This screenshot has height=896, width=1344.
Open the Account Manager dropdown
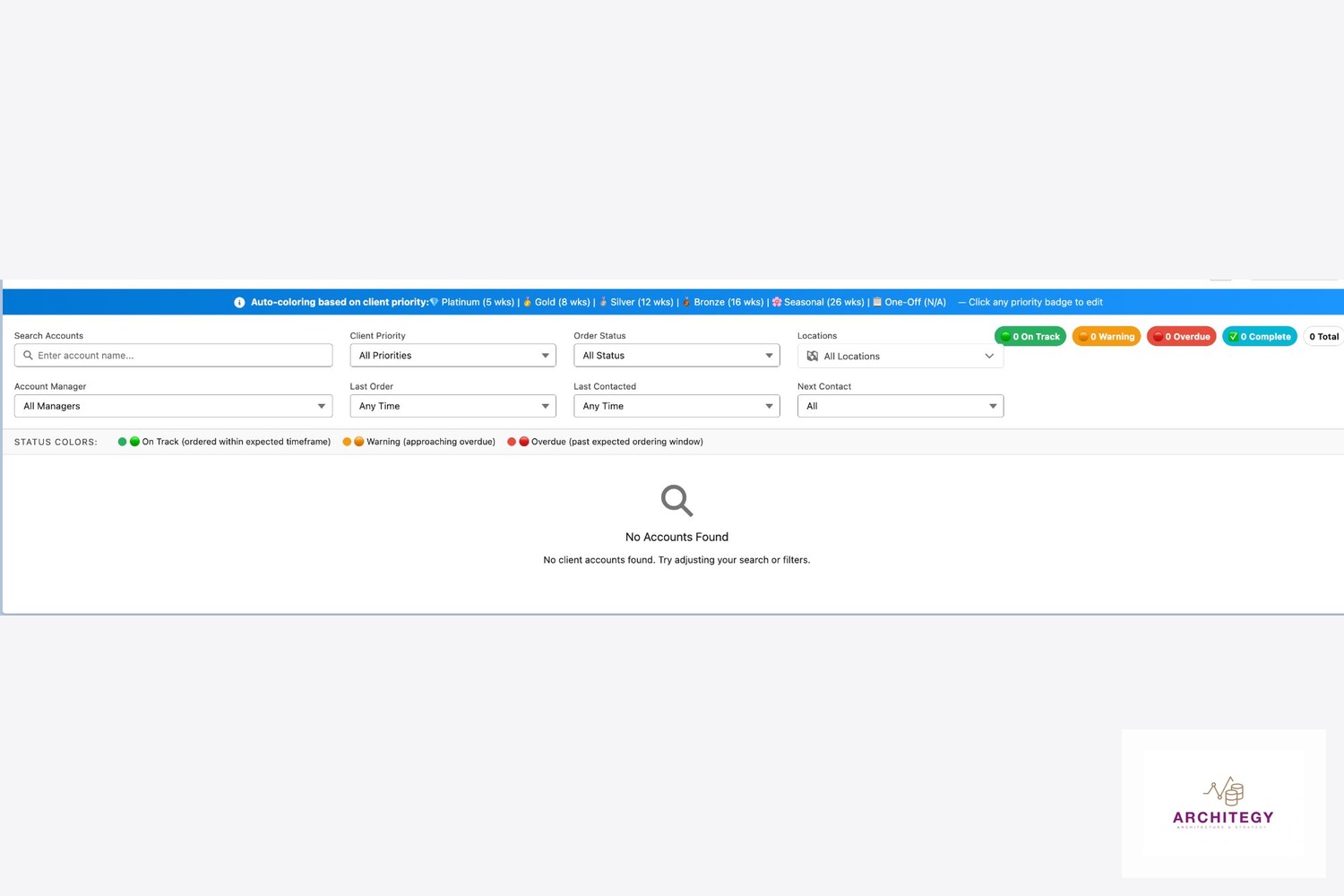[173, 407]
